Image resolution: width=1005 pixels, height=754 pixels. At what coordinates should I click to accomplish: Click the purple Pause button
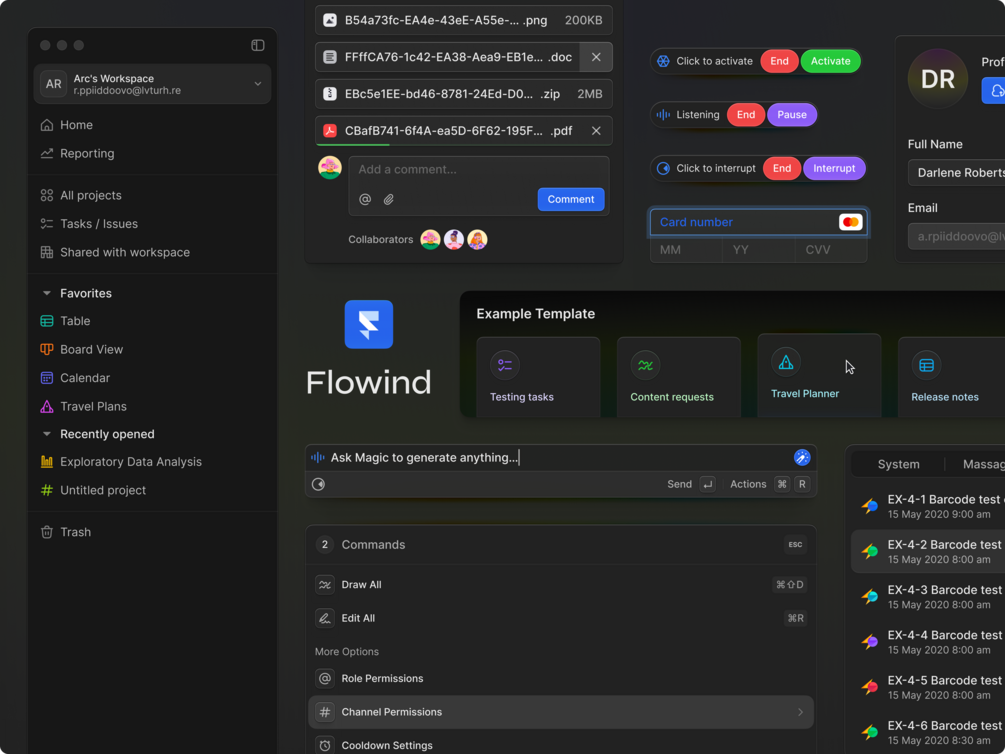pos(792,115)
